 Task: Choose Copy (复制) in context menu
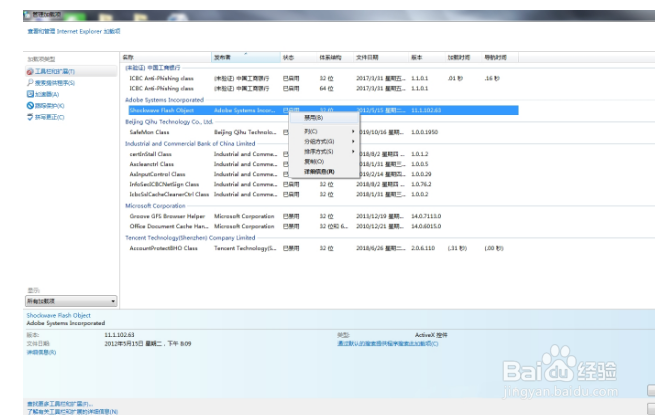[325, 161]
